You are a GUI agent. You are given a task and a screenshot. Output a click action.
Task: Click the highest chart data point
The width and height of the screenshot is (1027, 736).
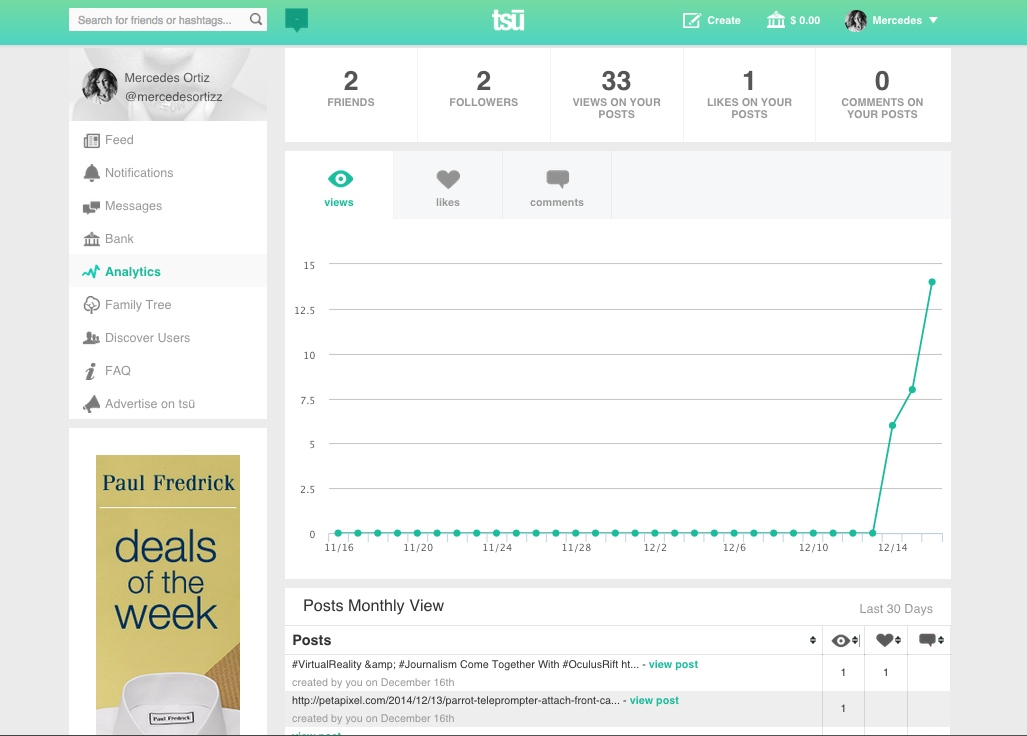[x=932, y=282]
